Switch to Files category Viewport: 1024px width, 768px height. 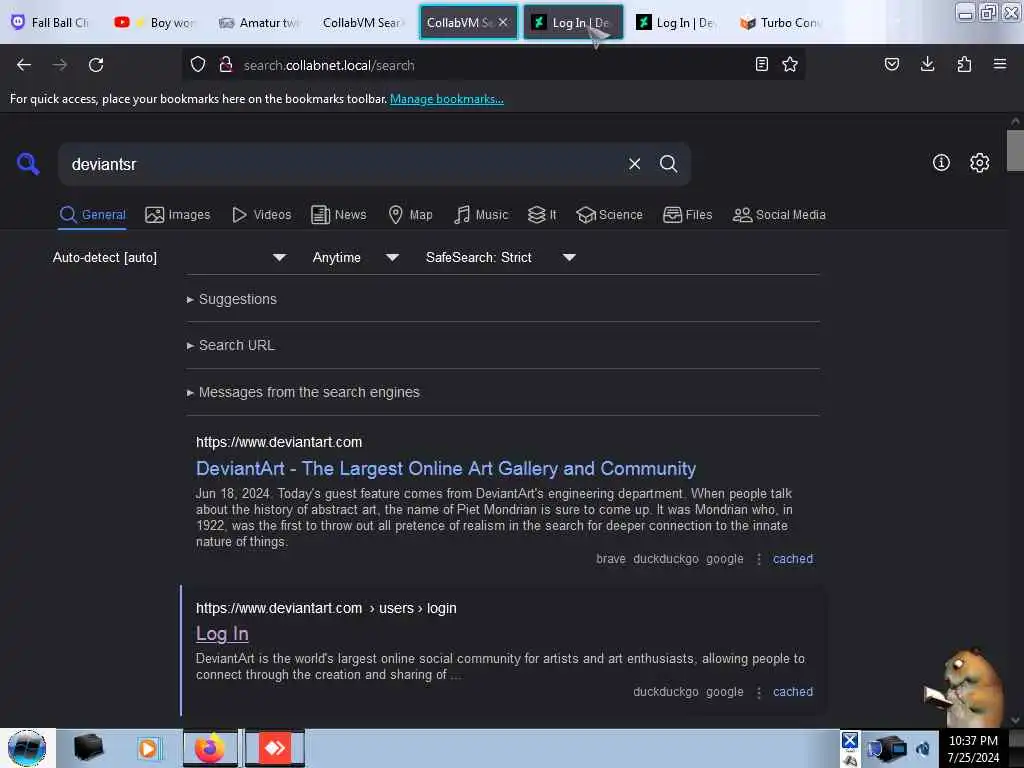click(688, 215)
